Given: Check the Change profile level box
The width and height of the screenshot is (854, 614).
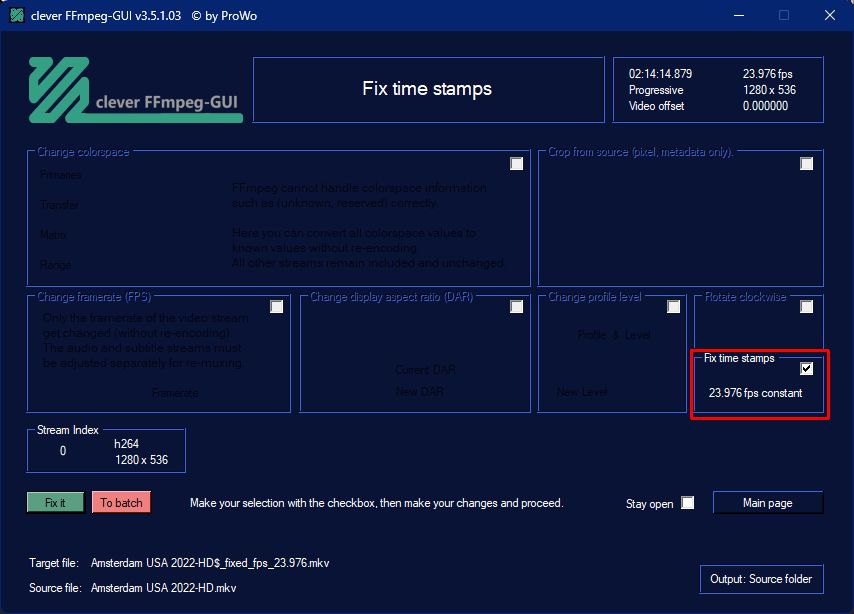Looking at the screenshot, I should pyautogui.click(x=674, y=307).
